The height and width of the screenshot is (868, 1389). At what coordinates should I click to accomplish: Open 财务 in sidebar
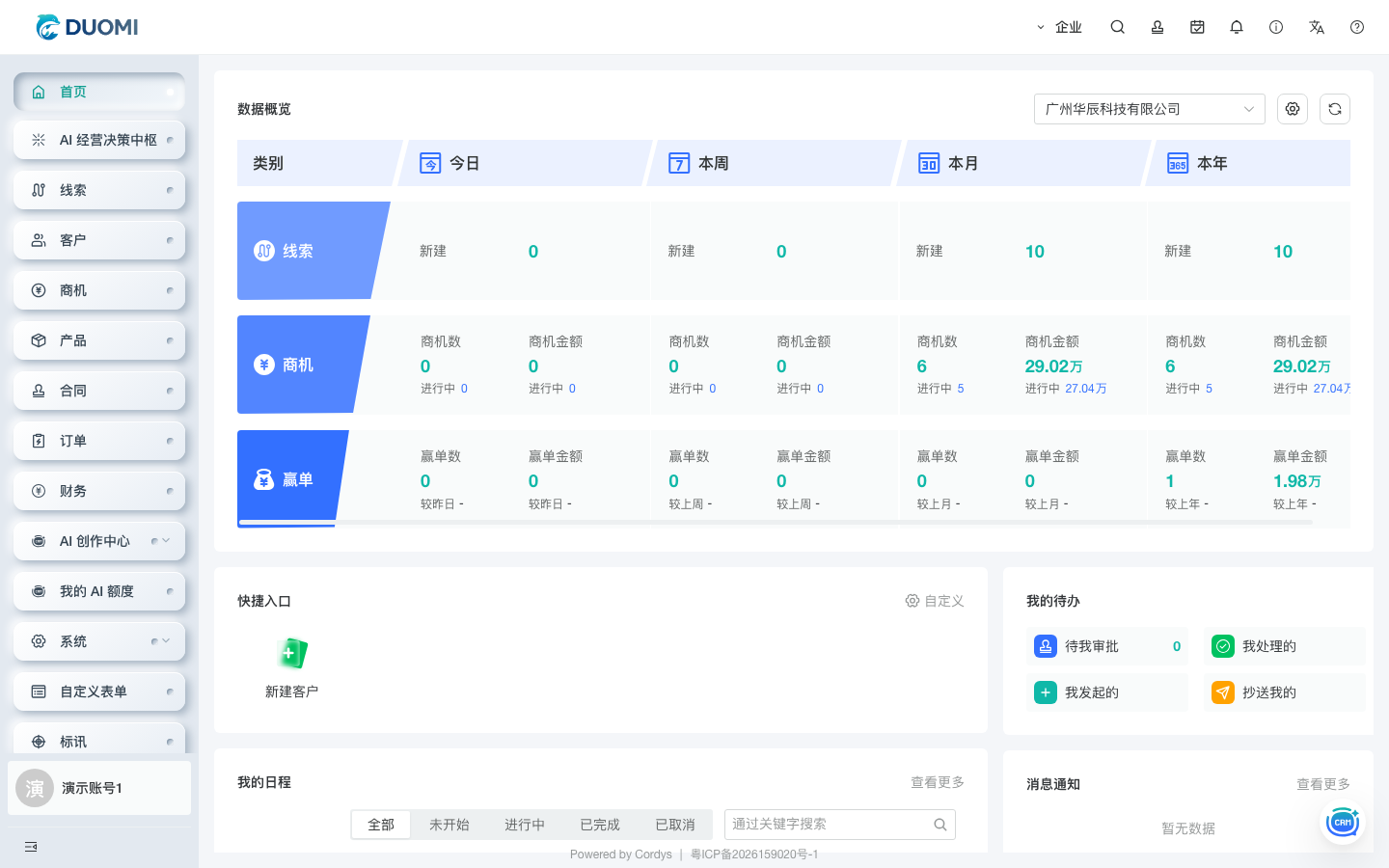tap(99, 491)
